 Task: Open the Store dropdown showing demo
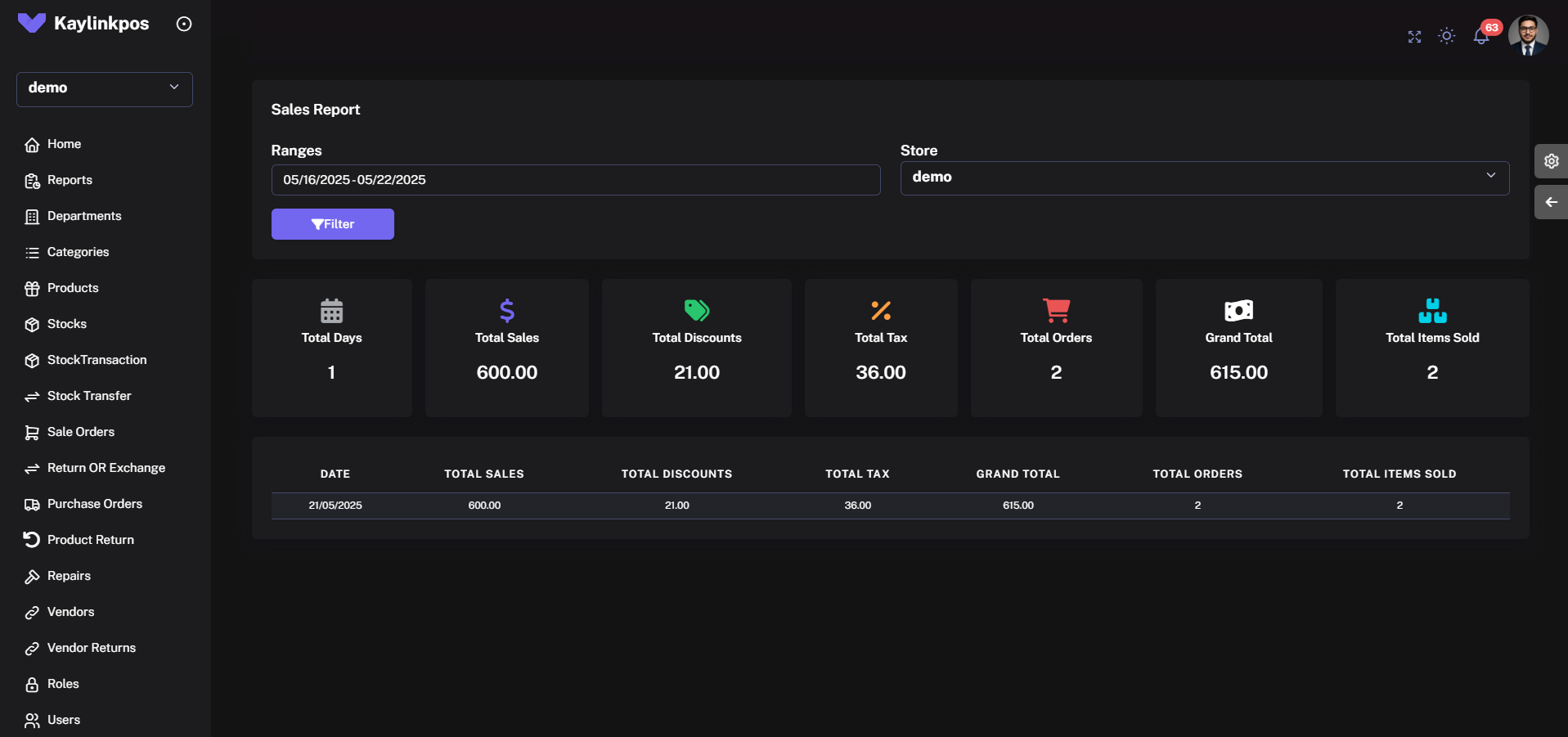1205,178
